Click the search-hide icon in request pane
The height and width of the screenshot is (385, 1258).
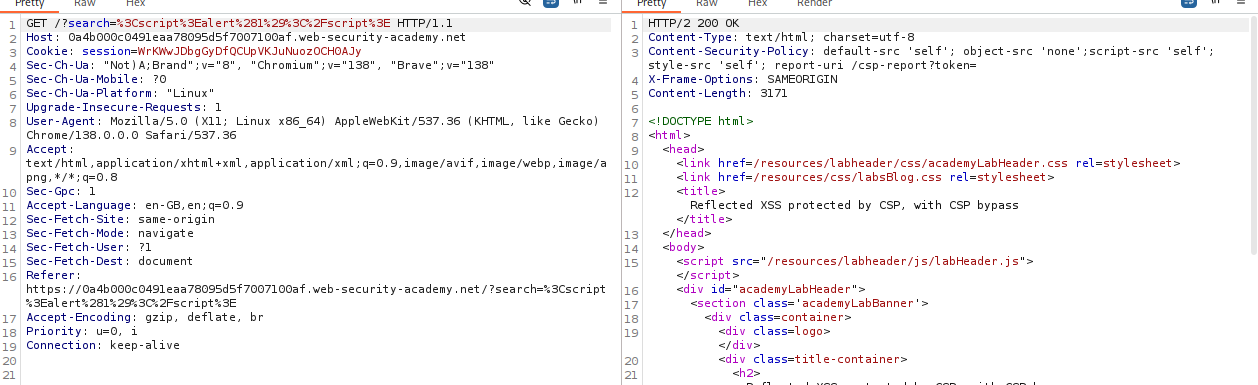tap(526, 3)
